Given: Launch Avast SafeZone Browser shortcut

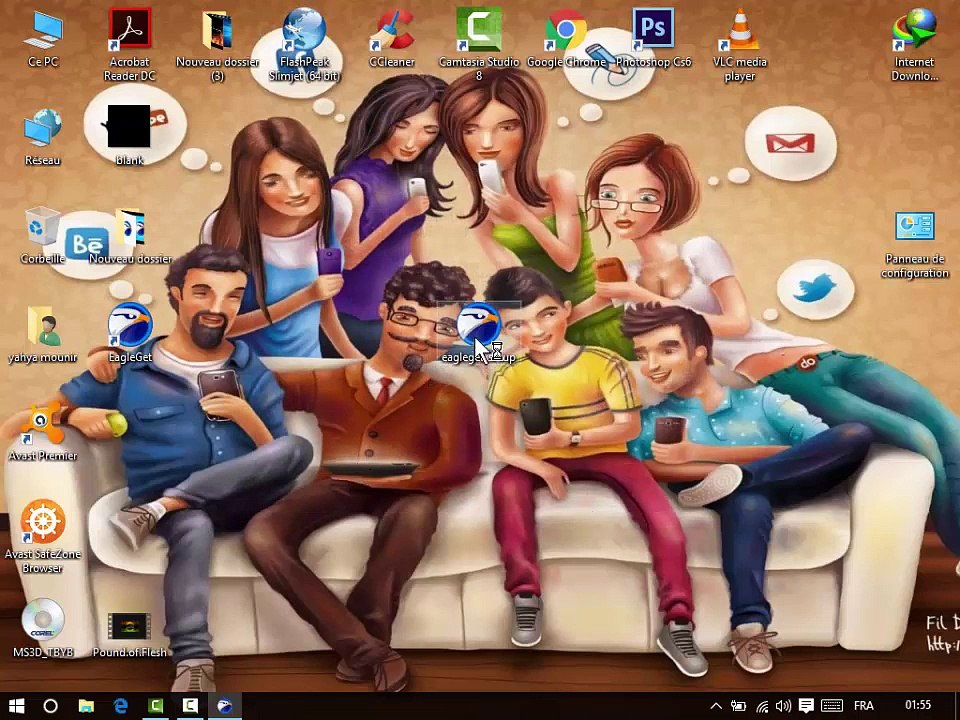Looking at the screenshot, I should click(43, 536).
